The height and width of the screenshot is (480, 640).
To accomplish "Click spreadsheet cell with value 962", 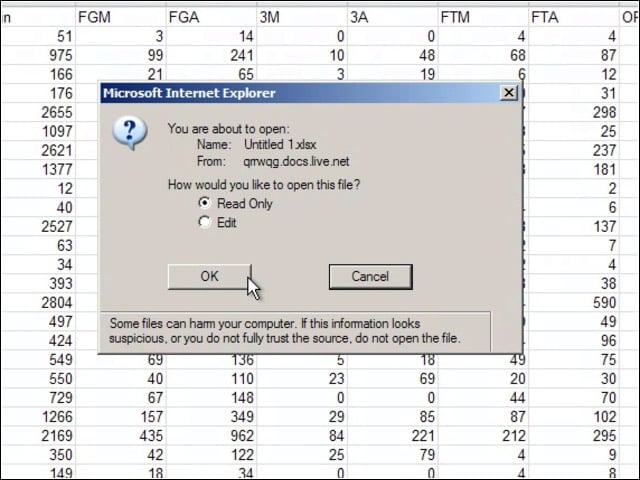I will pyautogui.click(x=211, y=436).
